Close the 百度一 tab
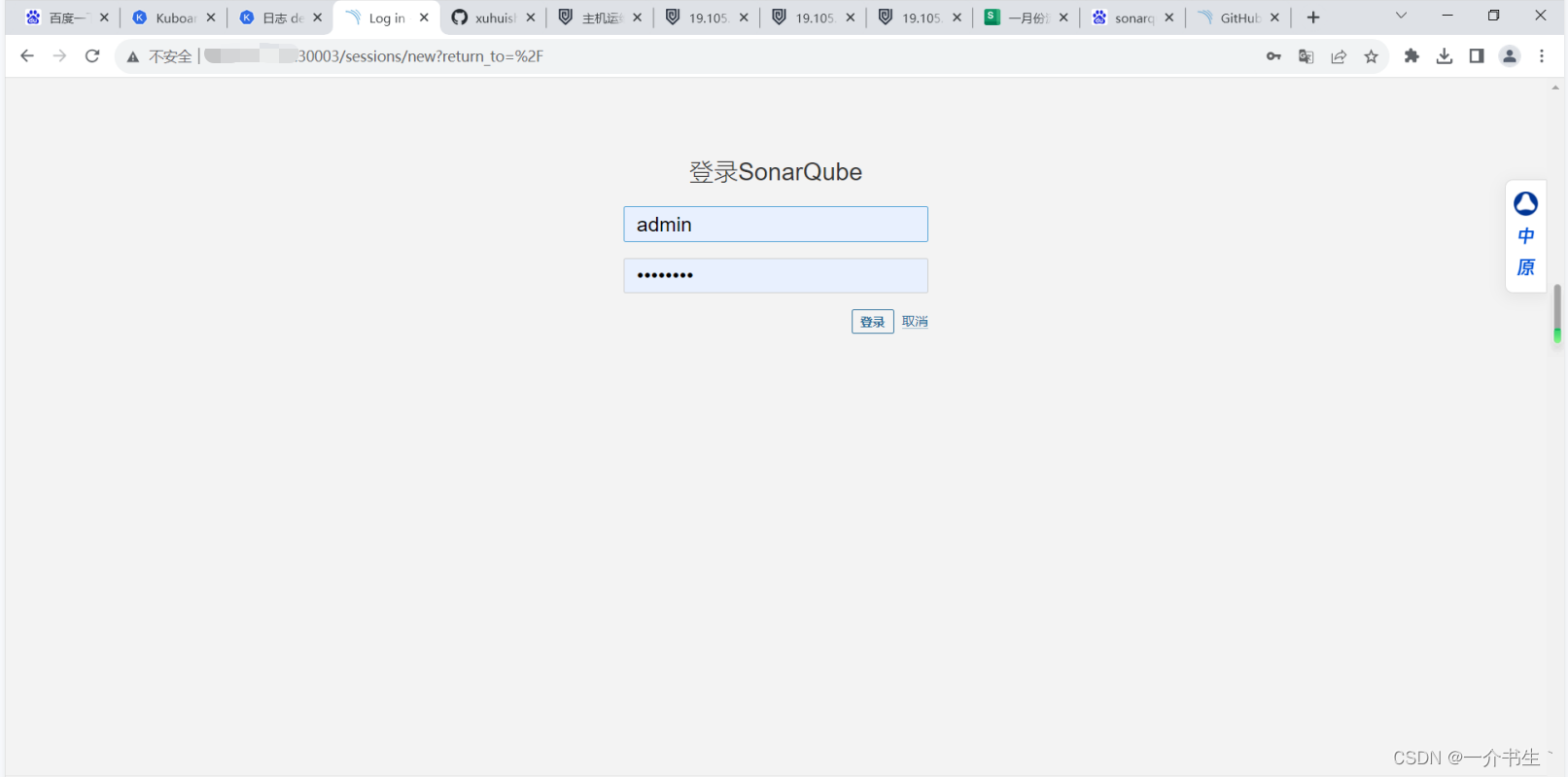The width and height of the screenshot is (1568, 777). pyautogui.click(x=104, y=18)
